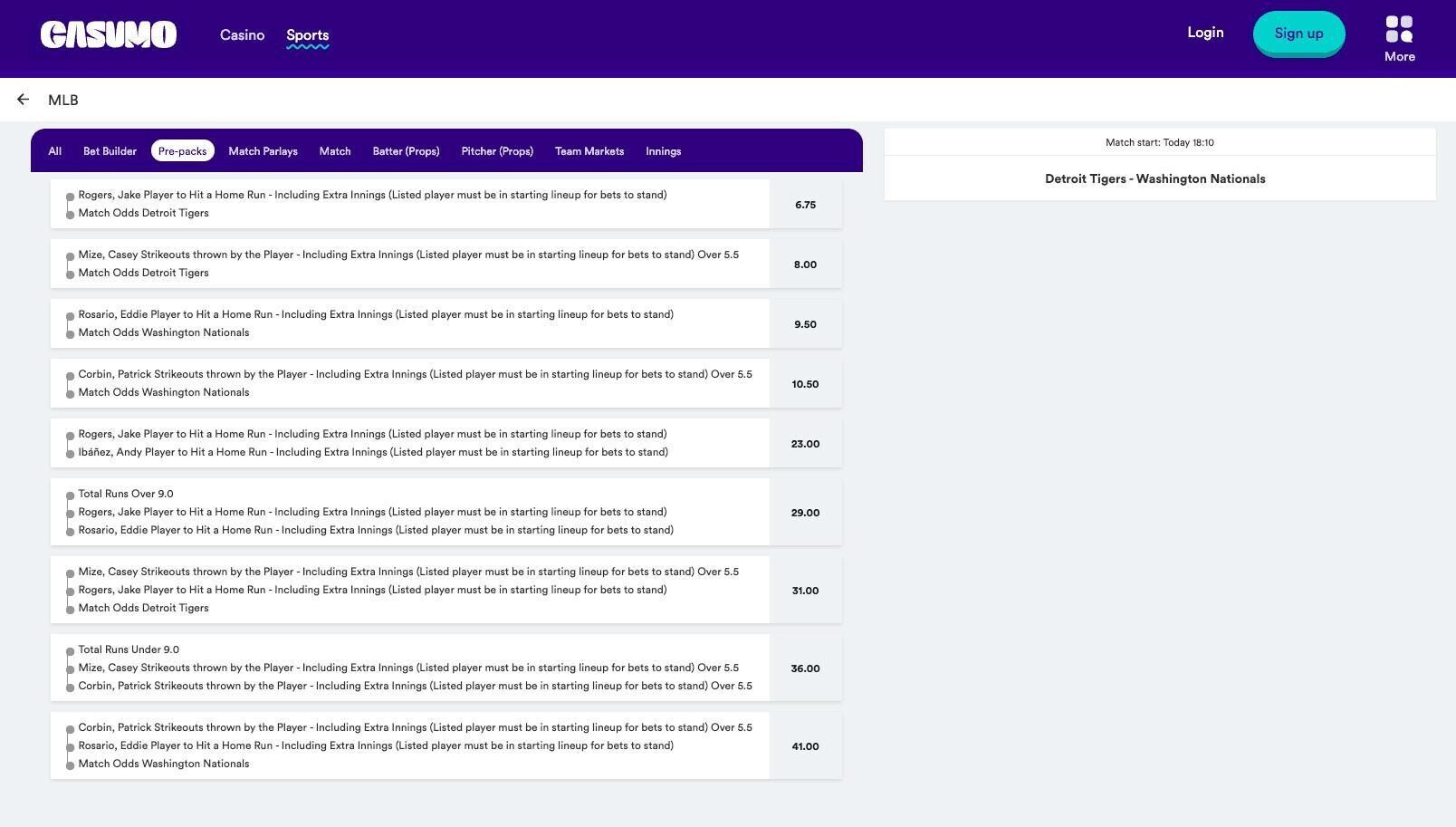Select the 9.50 odds button
The width and height of the screenshot is (1456, 827).
point(805,324)
